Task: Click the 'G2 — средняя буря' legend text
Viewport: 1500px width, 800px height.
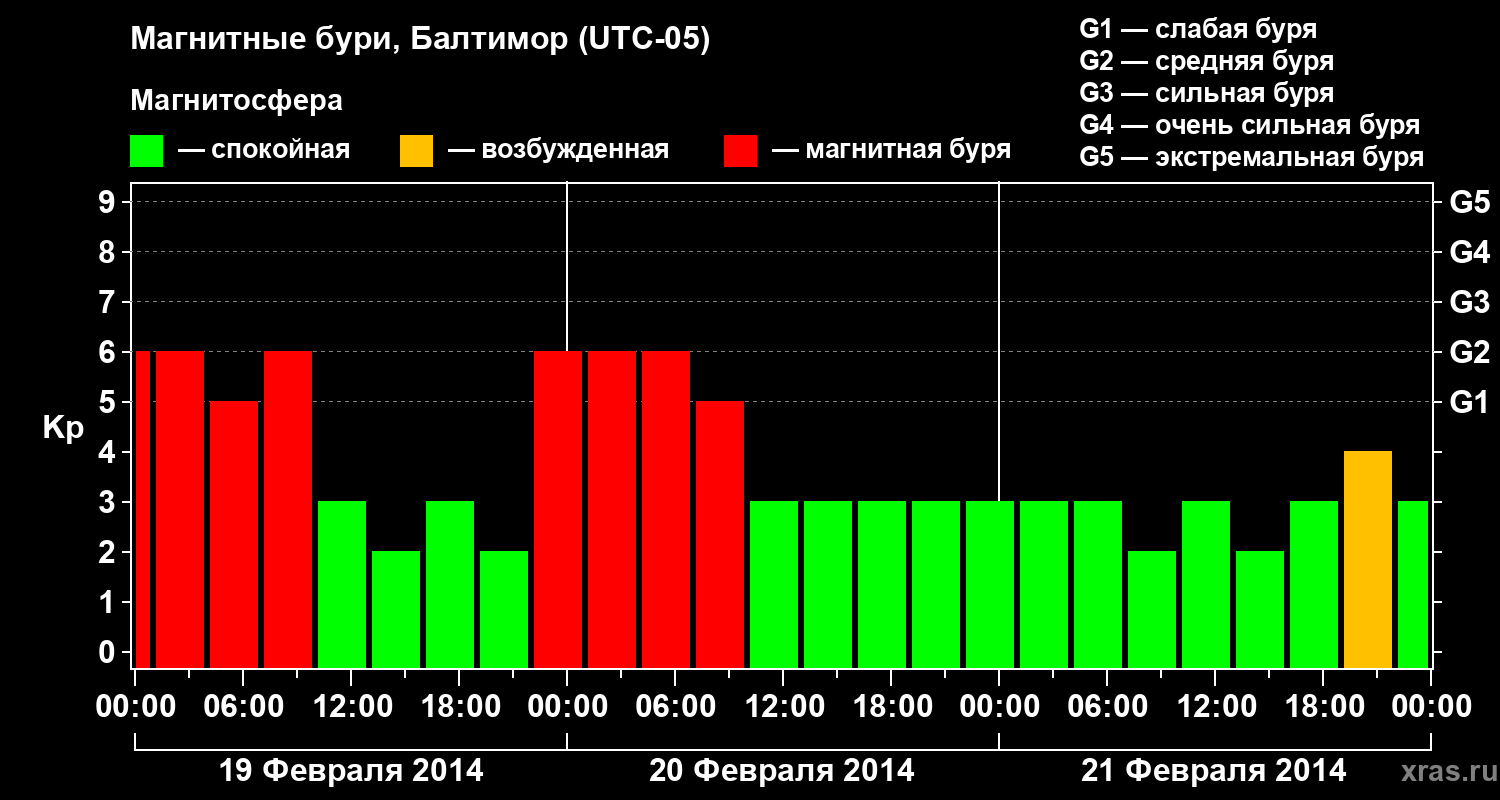Action: click(x=1207, y=61)
